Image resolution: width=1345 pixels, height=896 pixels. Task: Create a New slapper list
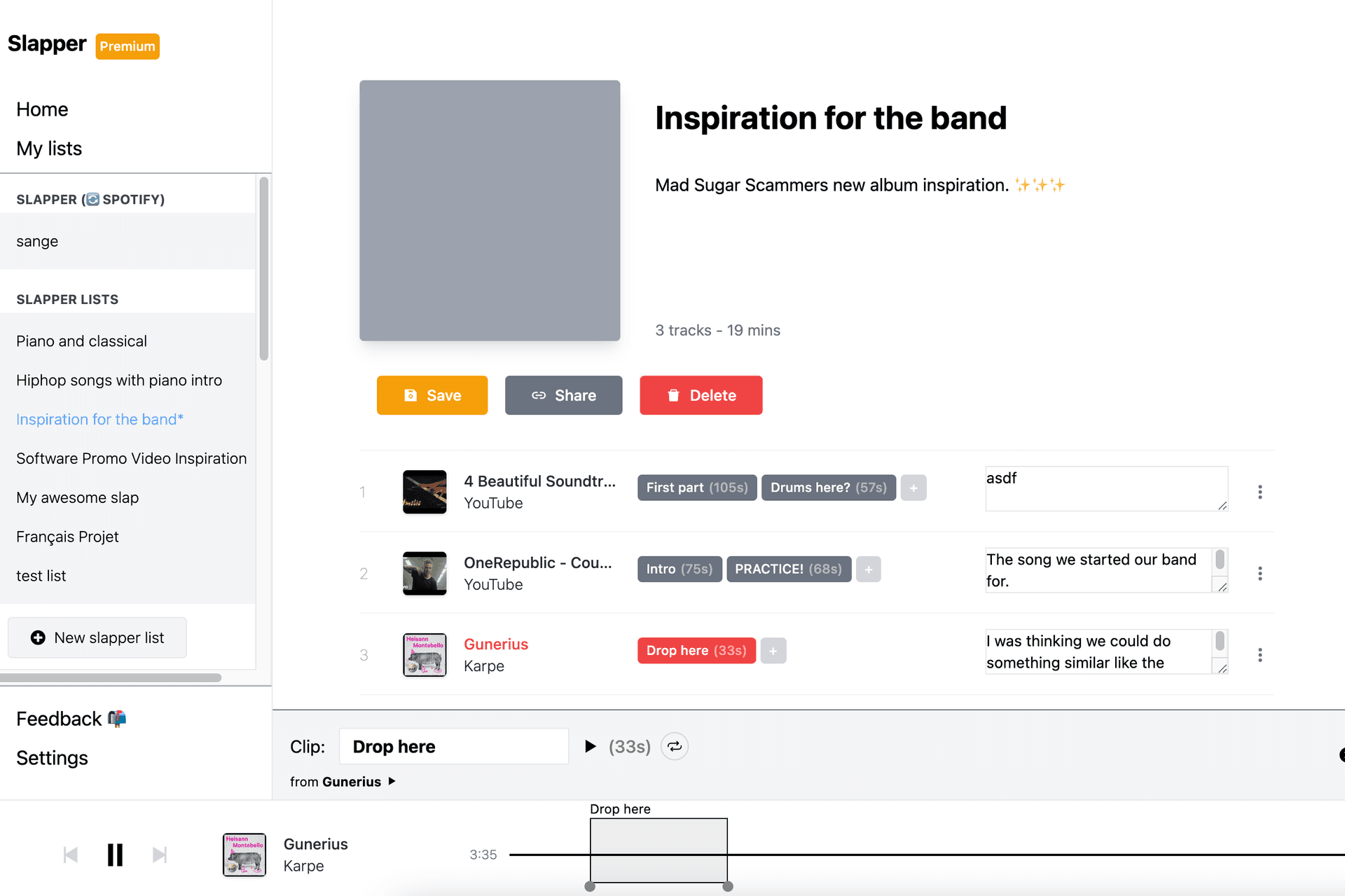(97, 637)
